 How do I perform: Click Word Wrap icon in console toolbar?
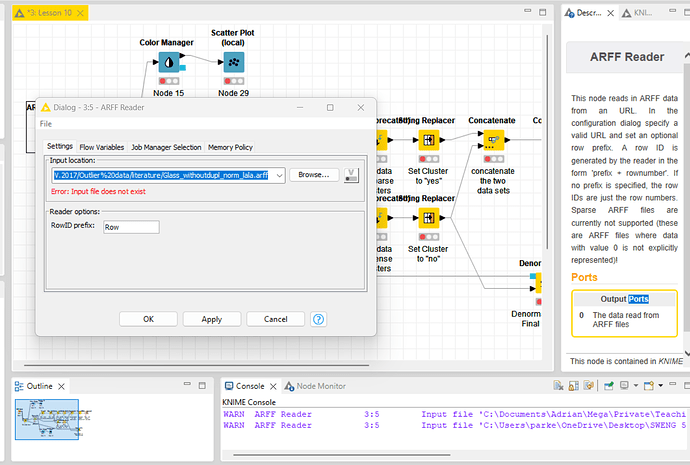click(x=588, y=386)
